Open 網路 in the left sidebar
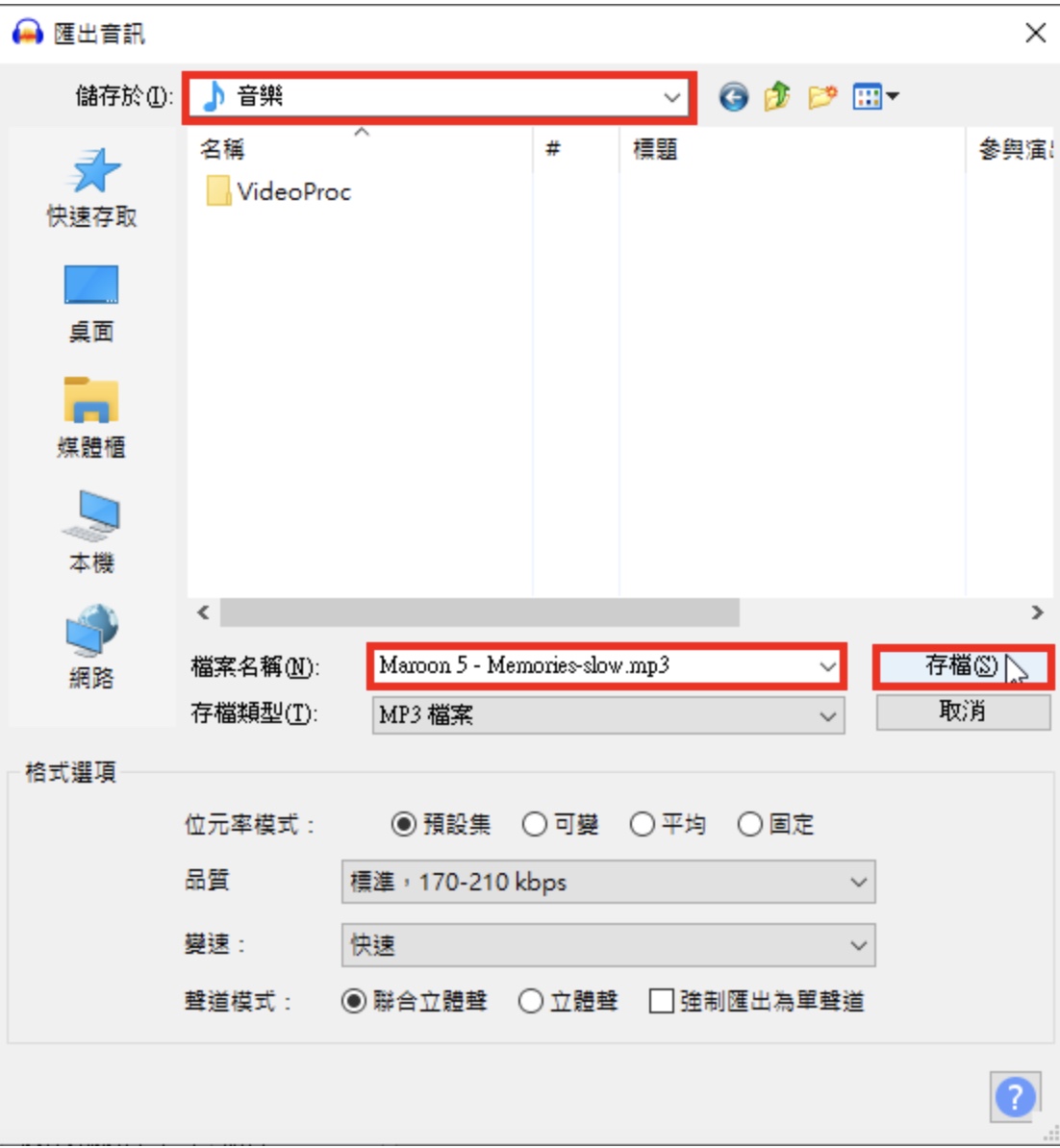This screenshot has height=1148, width=1060. (x=91, y=647)
